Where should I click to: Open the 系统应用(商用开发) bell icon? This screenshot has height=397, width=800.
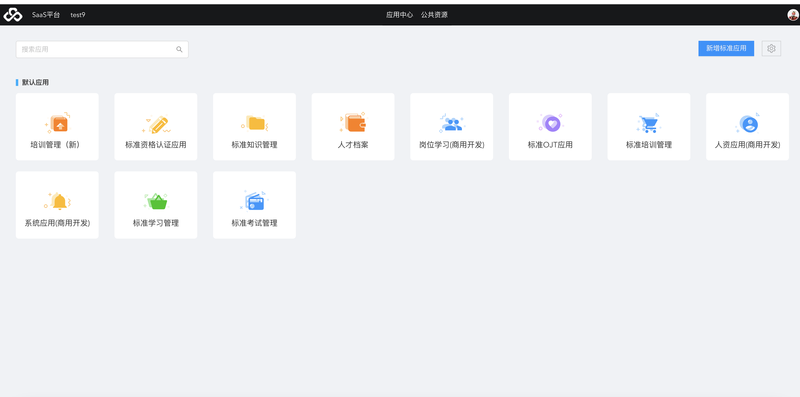point(58,201)
